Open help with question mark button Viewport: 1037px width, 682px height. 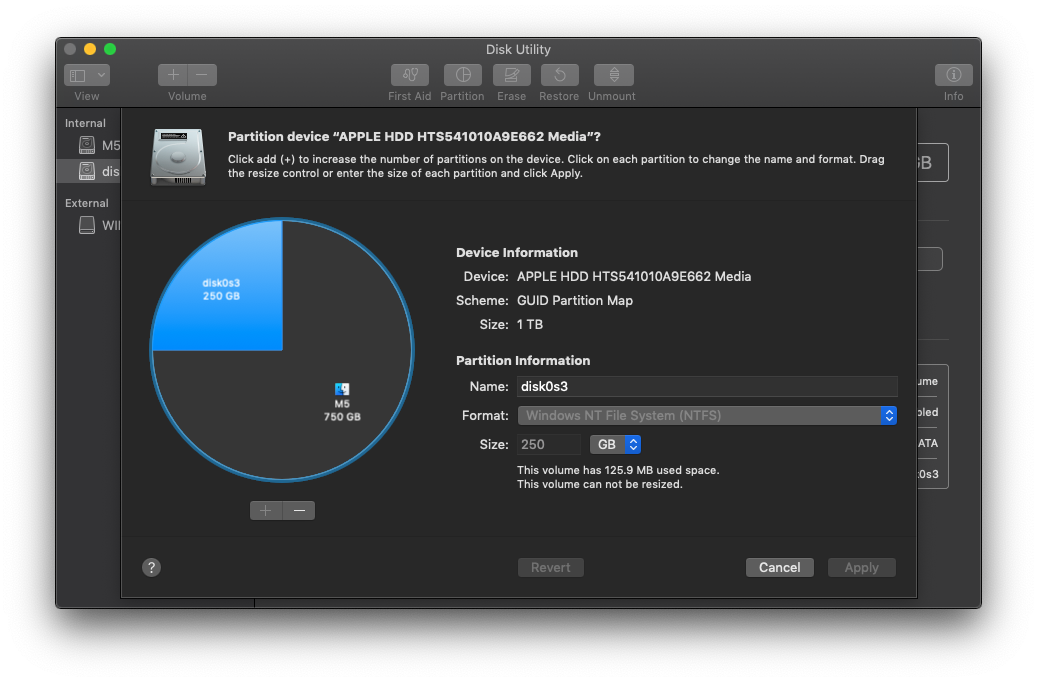[x=151, y=568]
